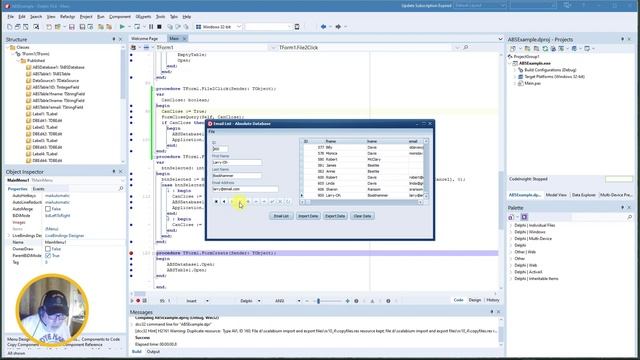Open the TForm1.File2Click method combo box
The image size is (640, 360).
pos(369,48)
